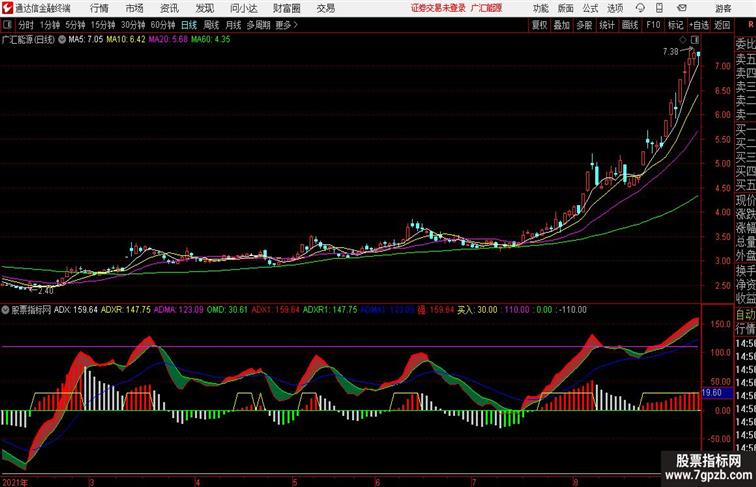
Task: Open the 发现 menu
Action: click(x=204, y=8)
